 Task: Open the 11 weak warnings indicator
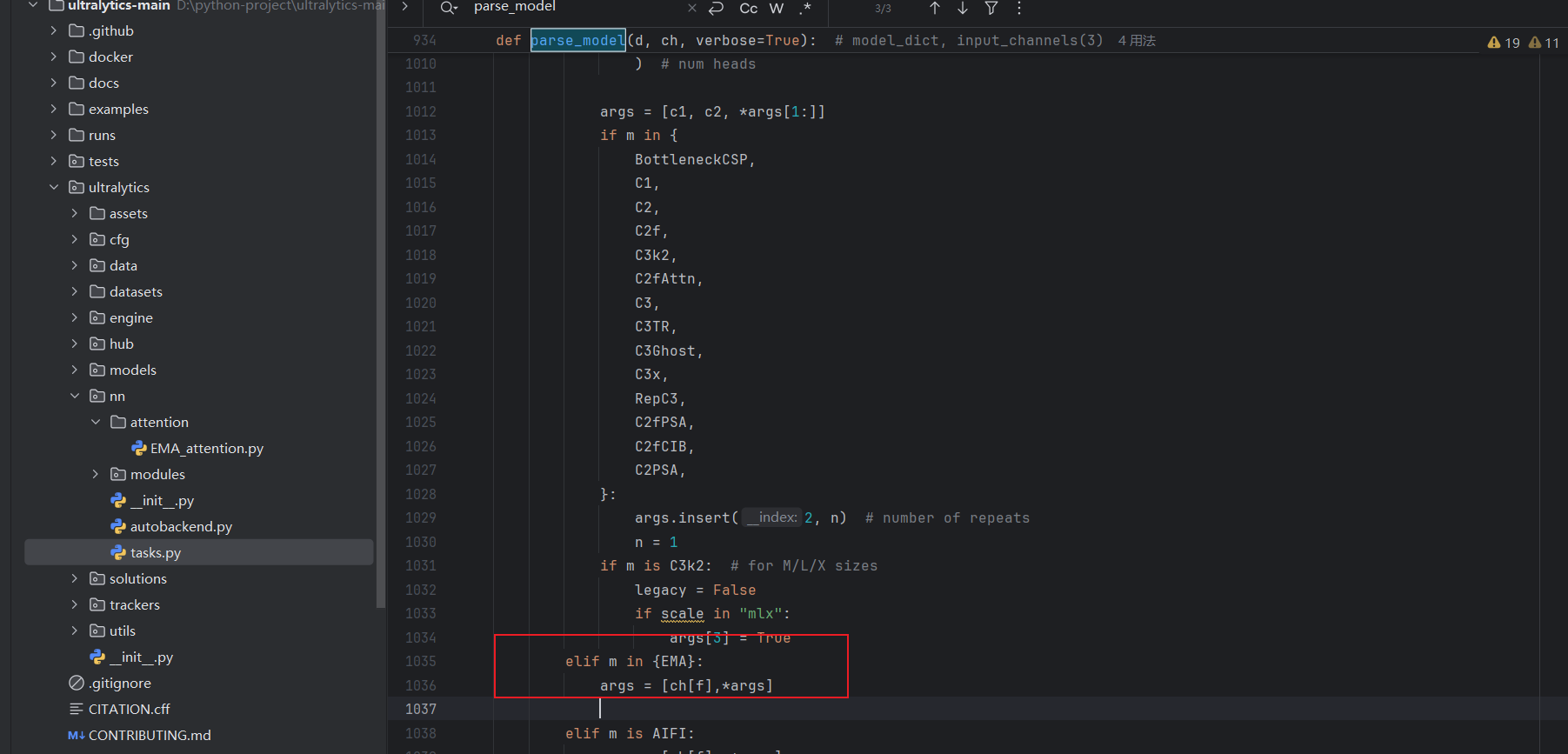(x=1545, y=43)
